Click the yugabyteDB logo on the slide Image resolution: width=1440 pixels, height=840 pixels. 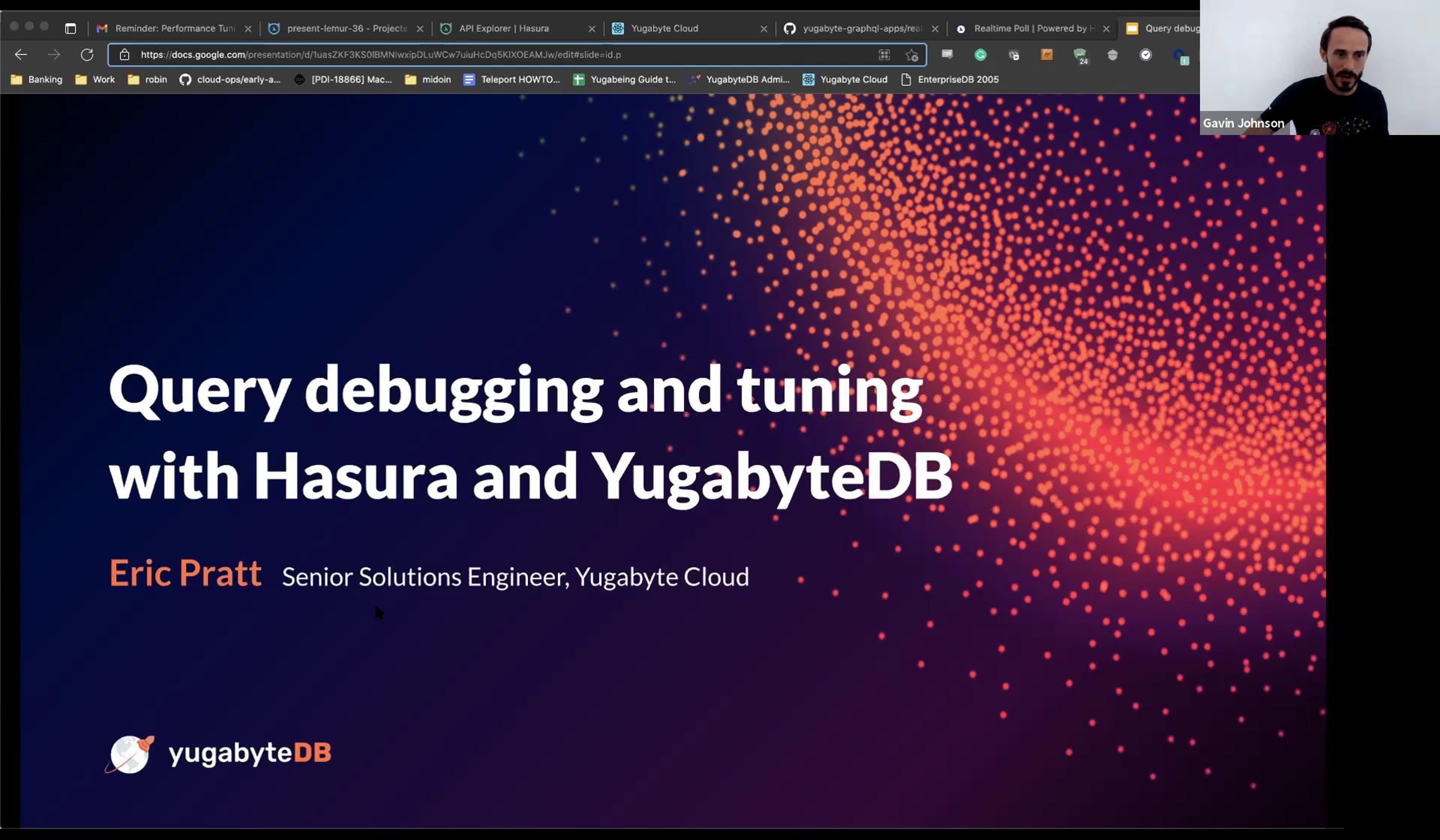[218, 753]
